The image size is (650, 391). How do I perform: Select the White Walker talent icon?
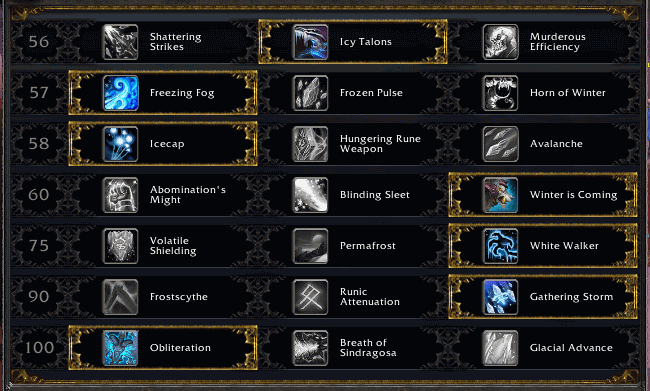[x=500, y=246]
